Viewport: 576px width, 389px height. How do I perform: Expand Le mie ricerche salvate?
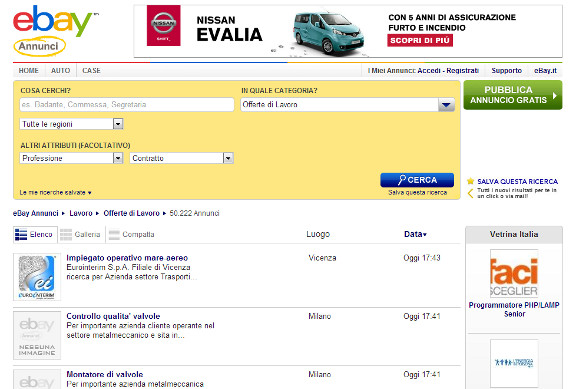pos(55,192)
